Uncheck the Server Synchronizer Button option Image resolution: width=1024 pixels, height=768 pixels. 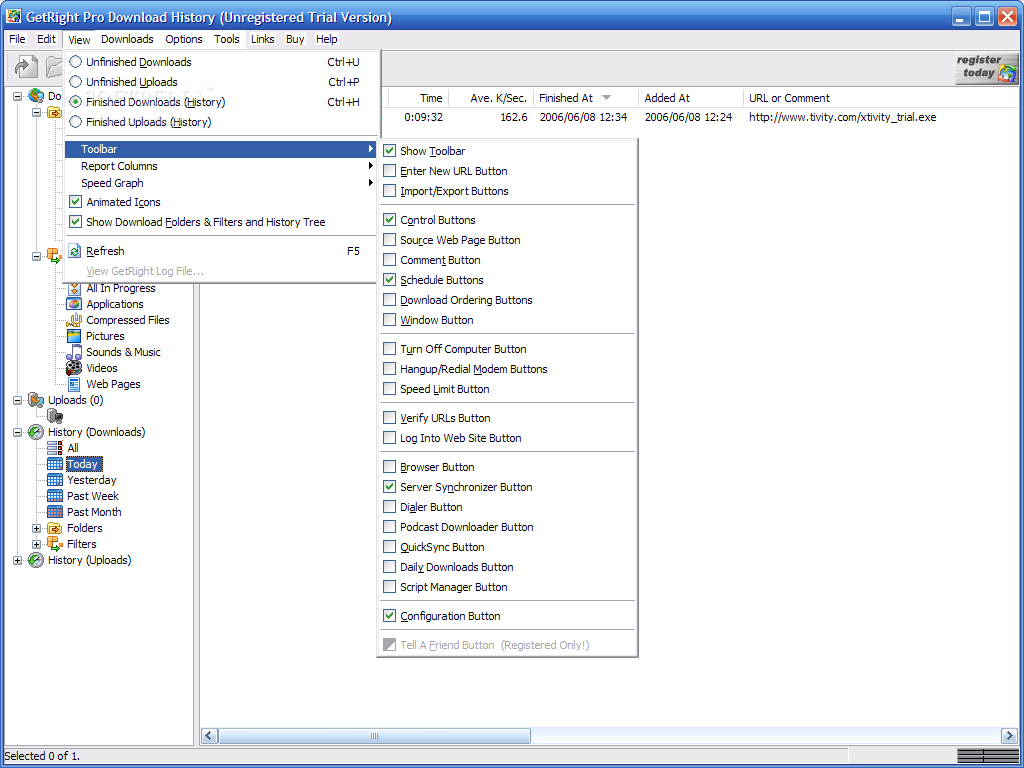(390, 487)
